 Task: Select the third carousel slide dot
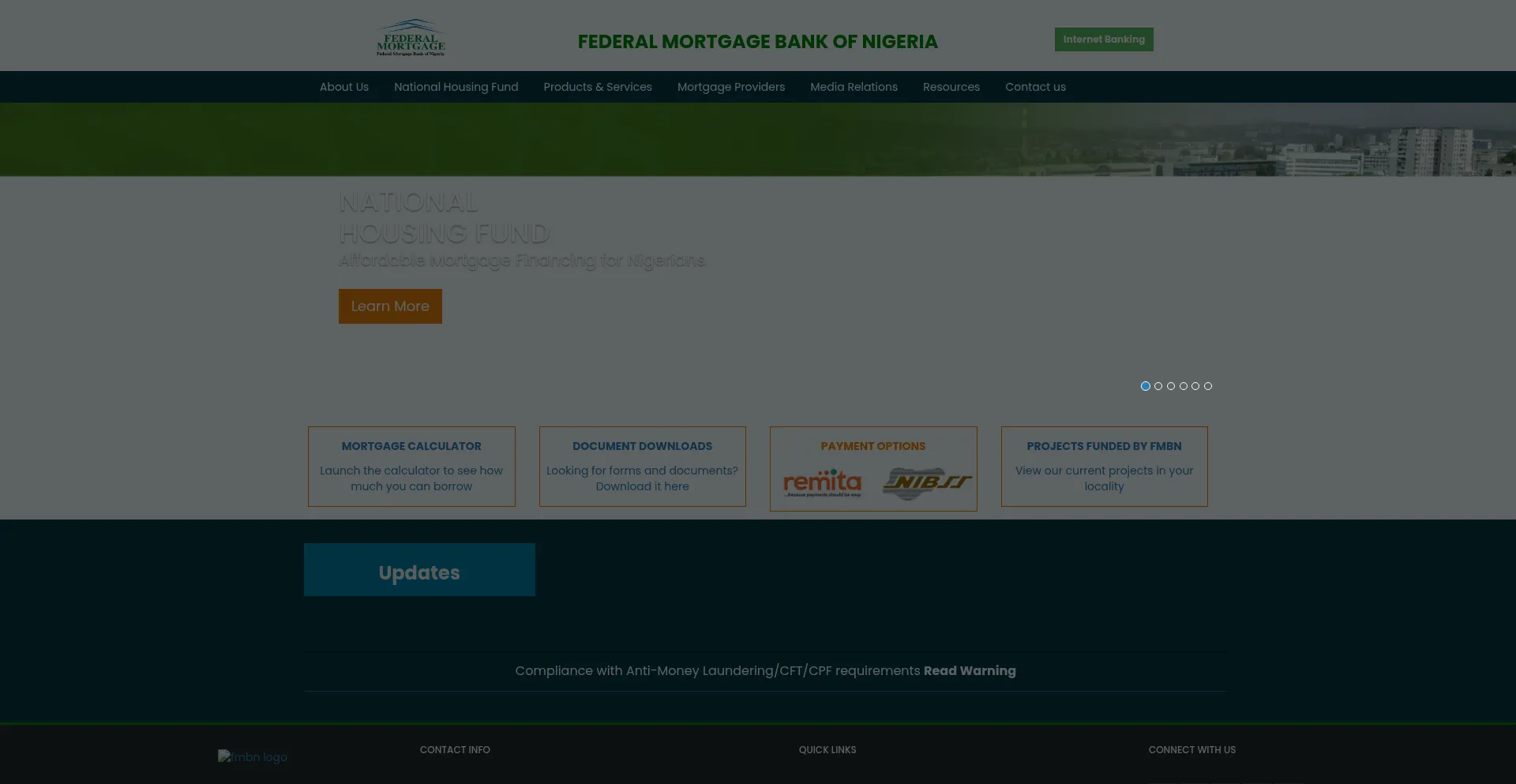[x=1171, y=386]
